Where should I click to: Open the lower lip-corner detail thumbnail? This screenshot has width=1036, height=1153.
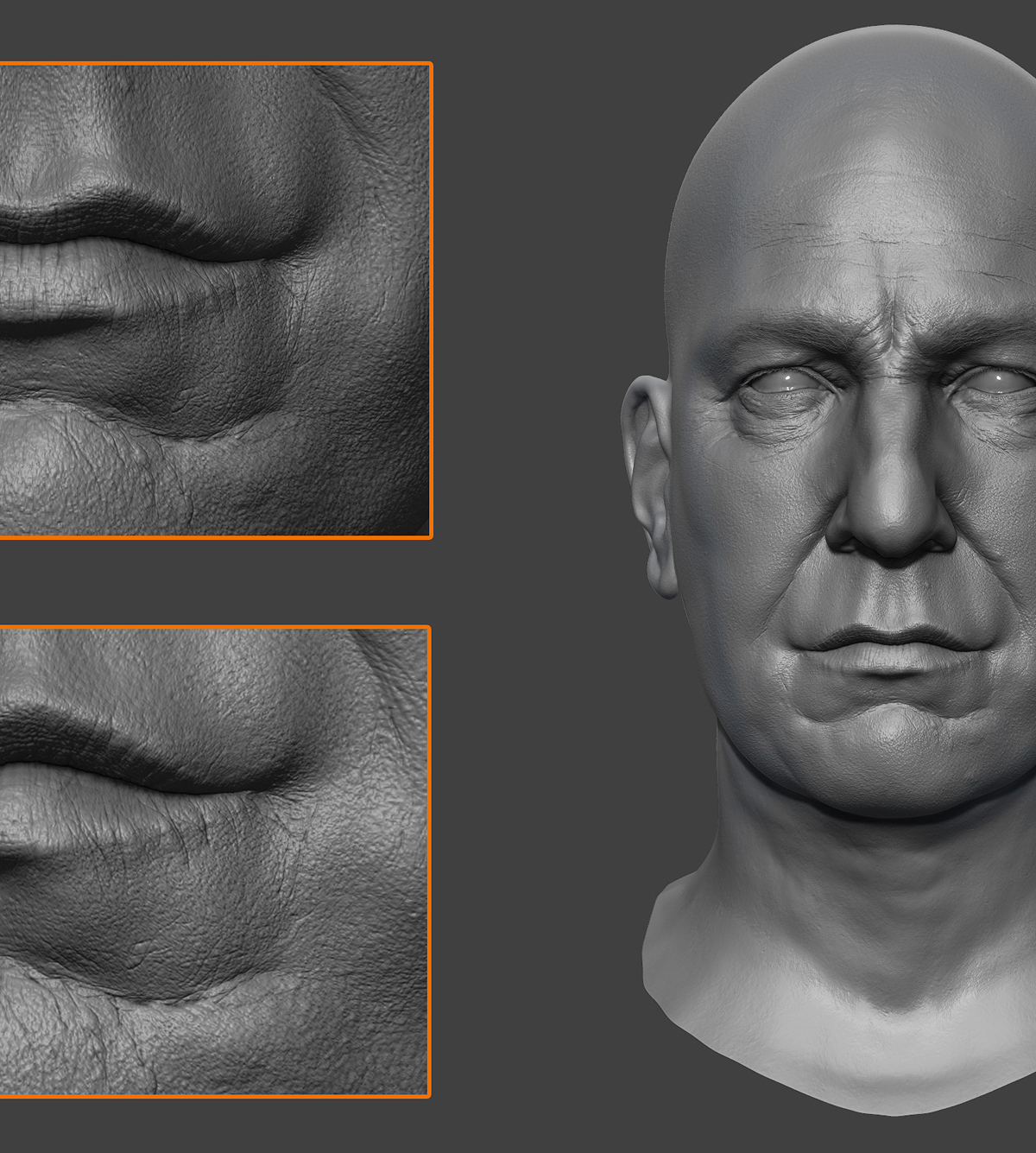click(215, 862)
